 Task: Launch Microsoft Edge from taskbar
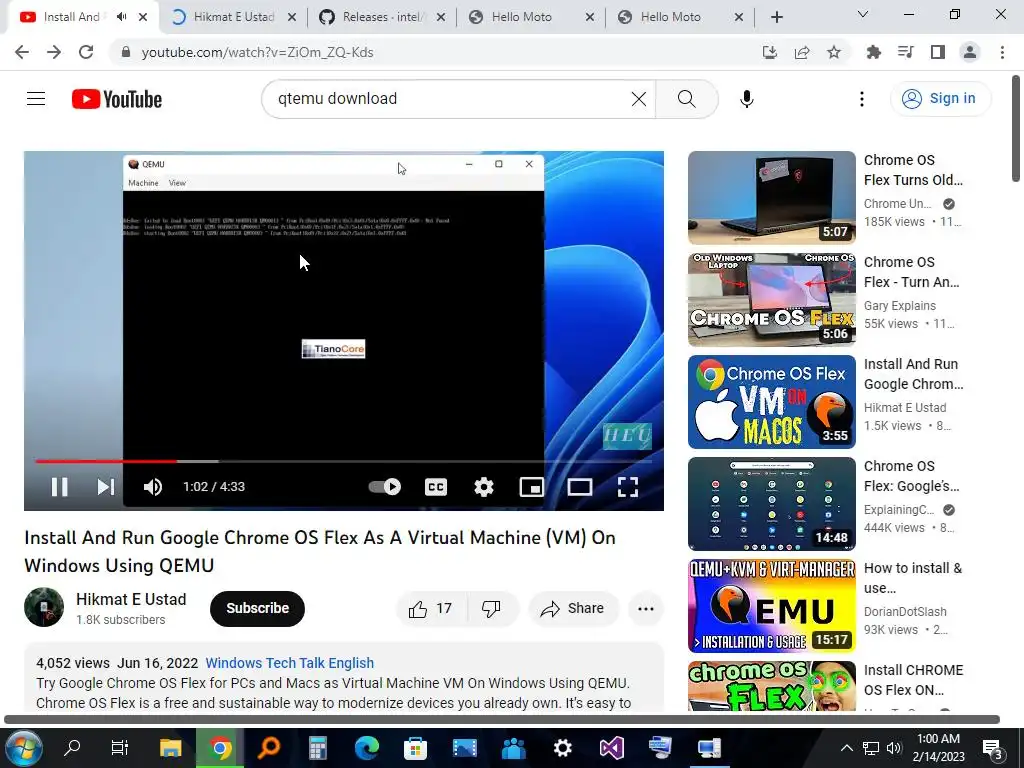pos(366,748)
